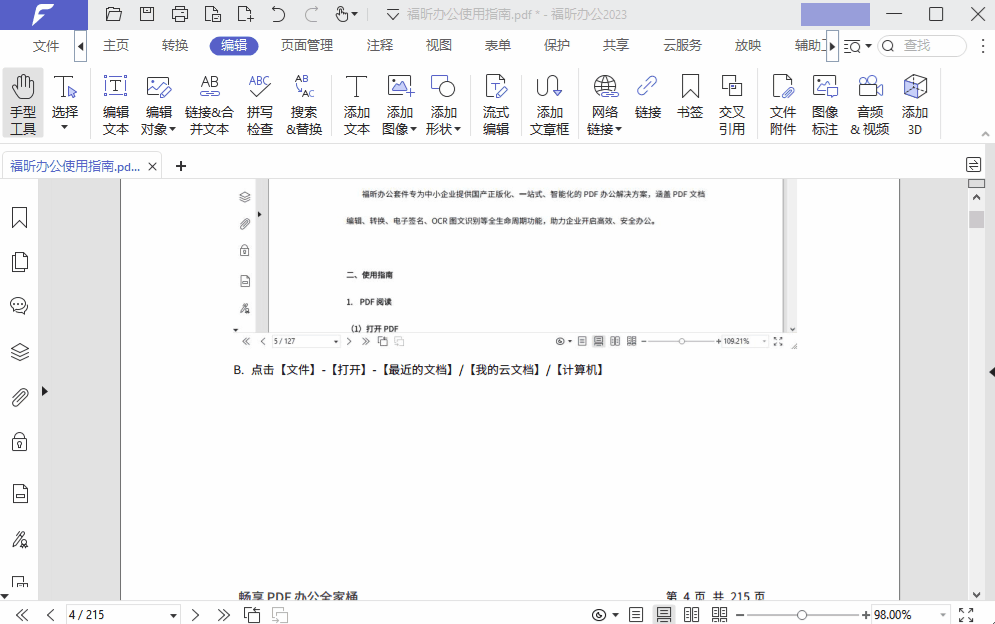Screen dimensions: 995x624
Task: Add a 书签 bookmark with the ribbon icon
Action: pyautogui.click(x=689, y=103)
